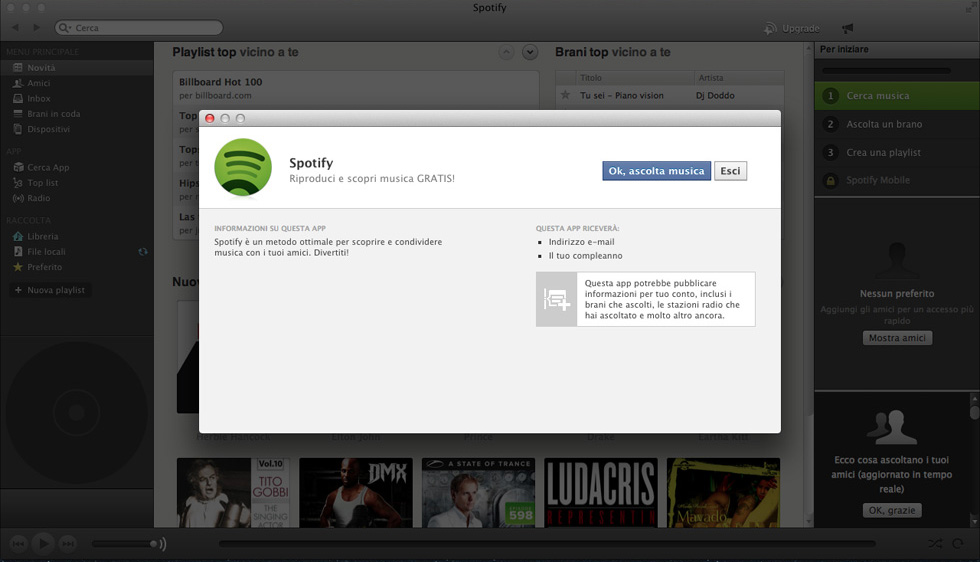The width and height of the screenshot is (980, 562).
Task: Select Libreria in the sidebar
Action: click(x=43, y=236)
